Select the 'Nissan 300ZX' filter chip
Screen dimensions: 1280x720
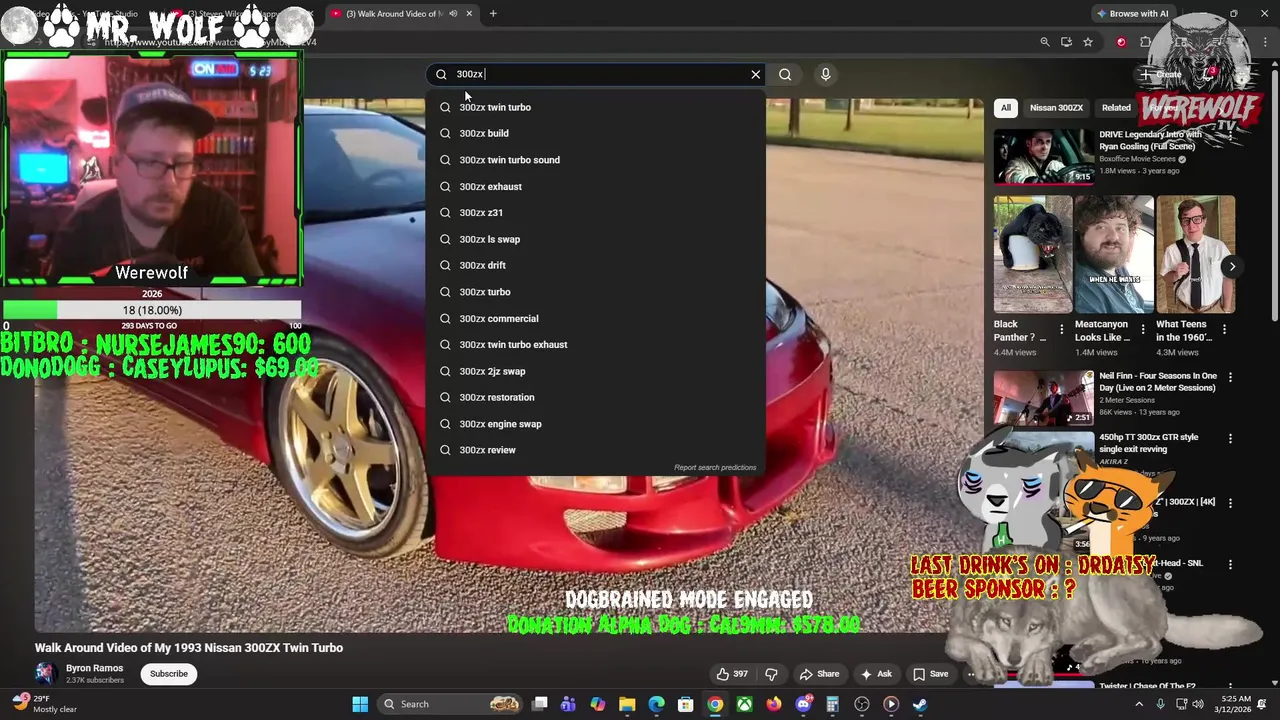[1056, 107]
